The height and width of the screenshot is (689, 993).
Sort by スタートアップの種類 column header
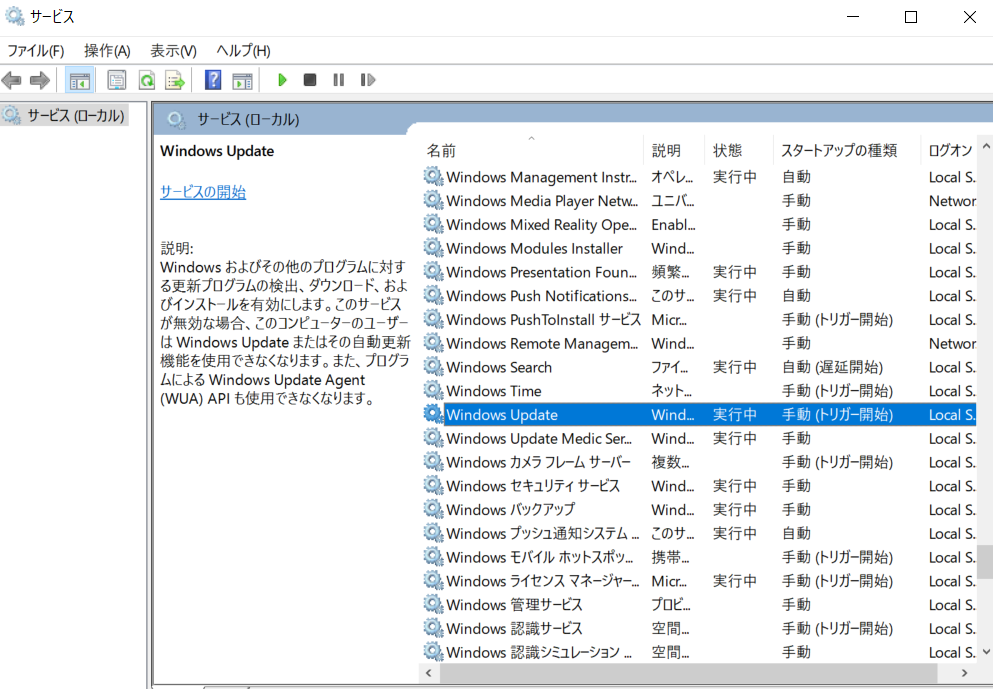[846, 151]
